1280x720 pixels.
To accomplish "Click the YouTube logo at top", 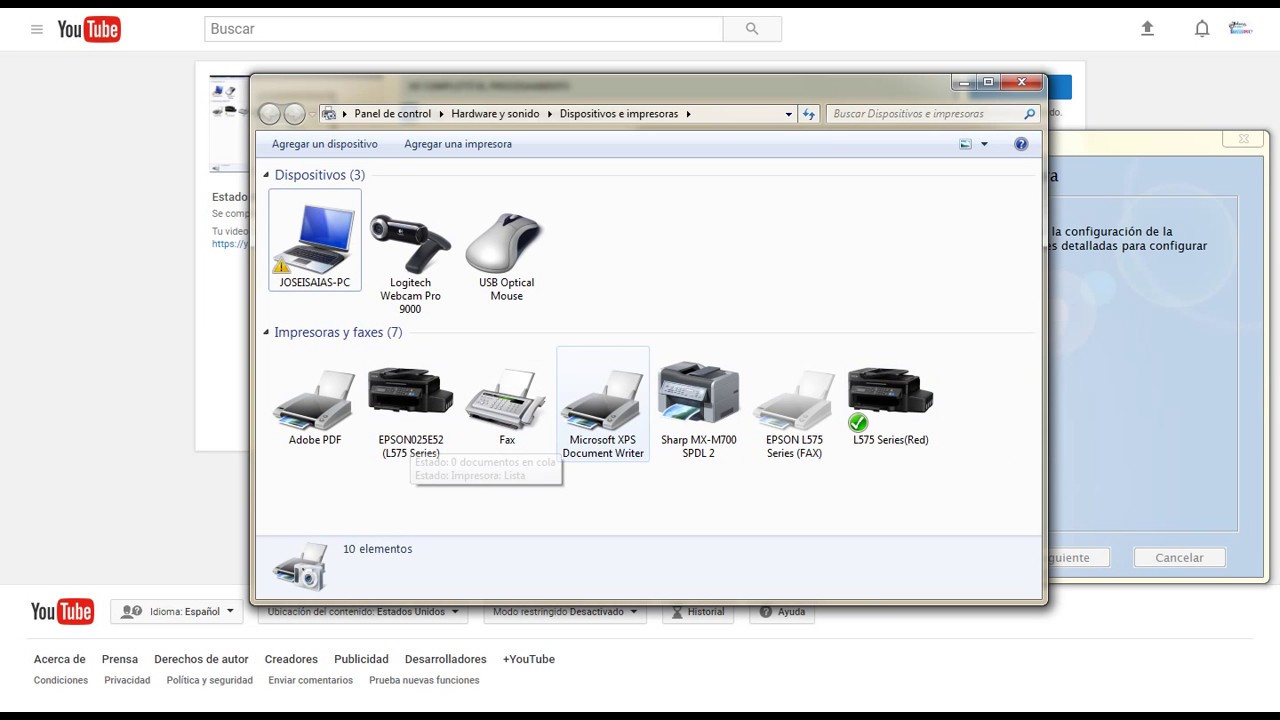I will tap(89, 30).
